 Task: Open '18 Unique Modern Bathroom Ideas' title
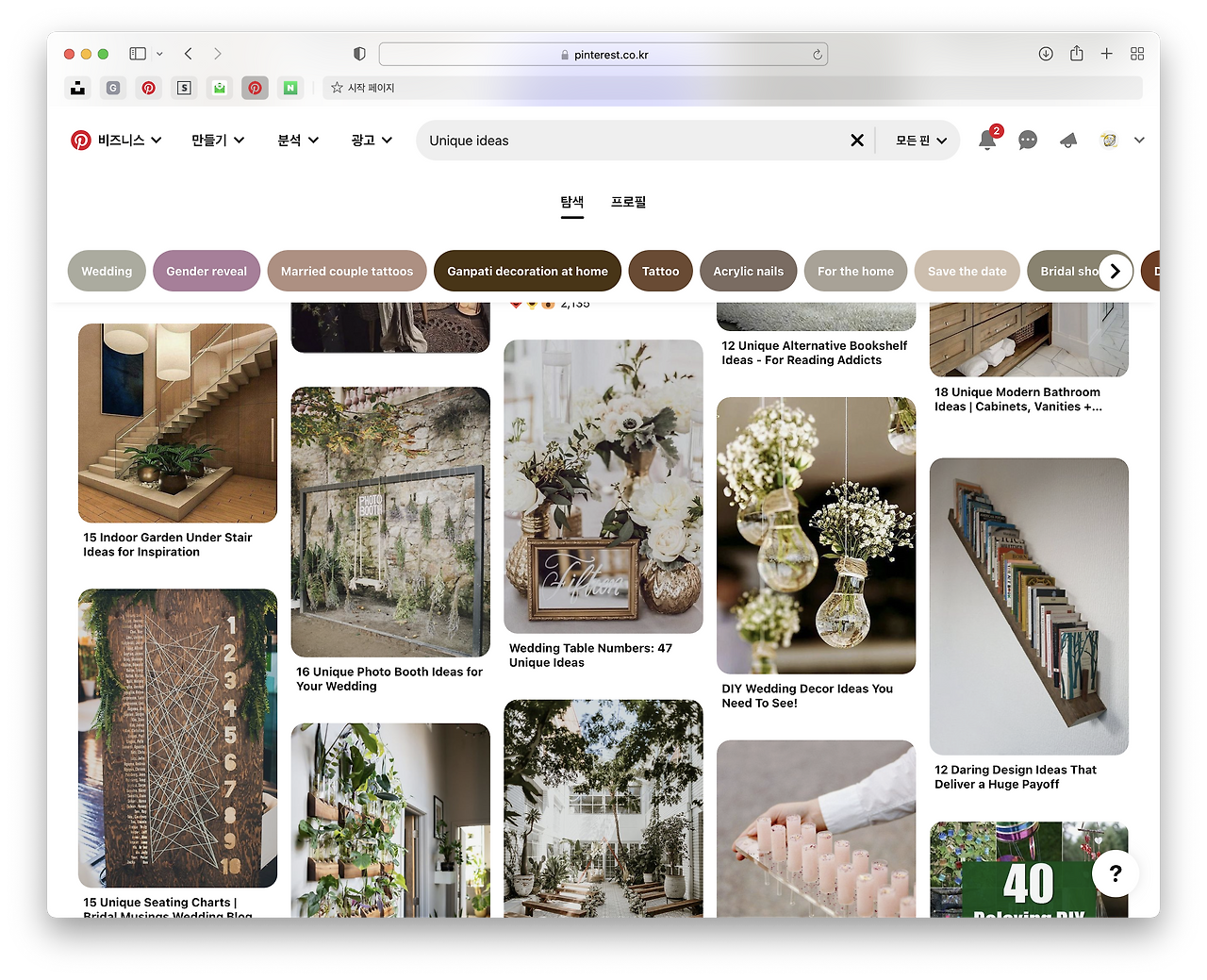pyautogui.click(x=1018, y=399)
